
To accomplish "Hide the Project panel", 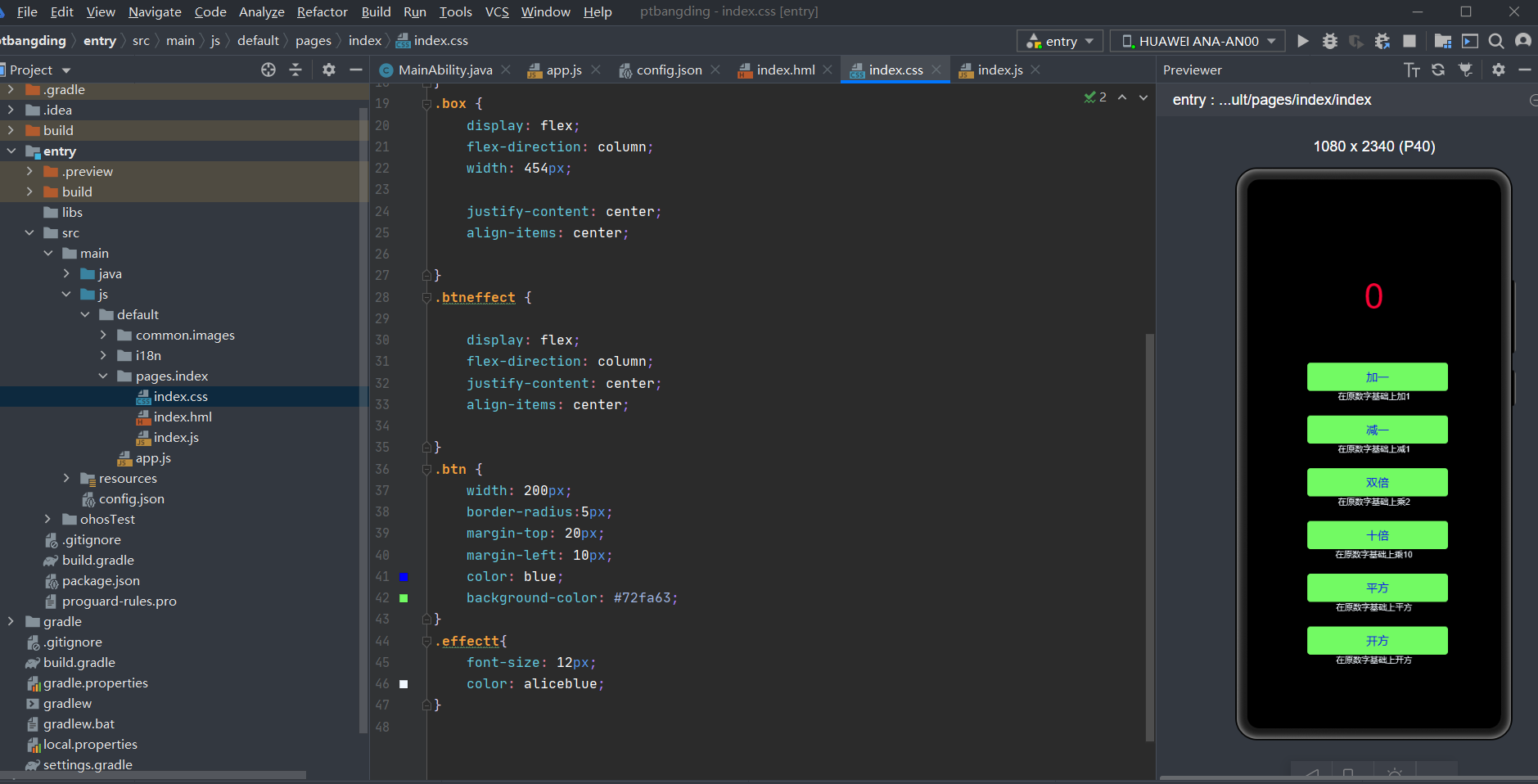I will tap(356, 70).
